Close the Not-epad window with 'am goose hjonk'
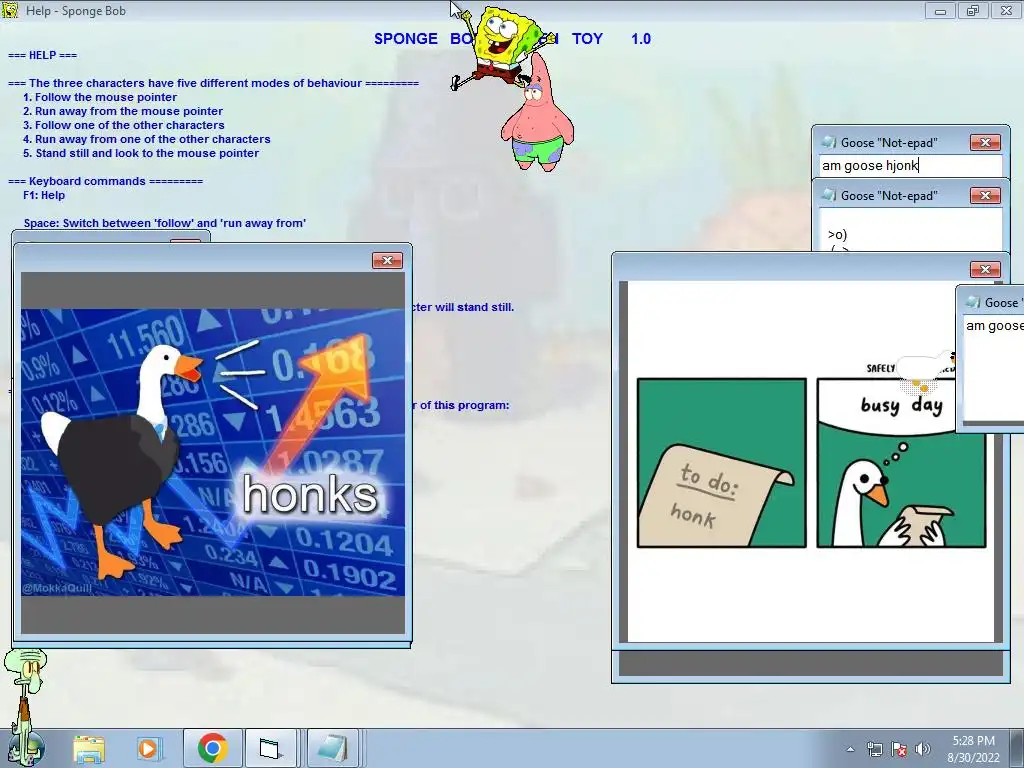The width and height of the screenshot is (1024, 768). (985, 142)
